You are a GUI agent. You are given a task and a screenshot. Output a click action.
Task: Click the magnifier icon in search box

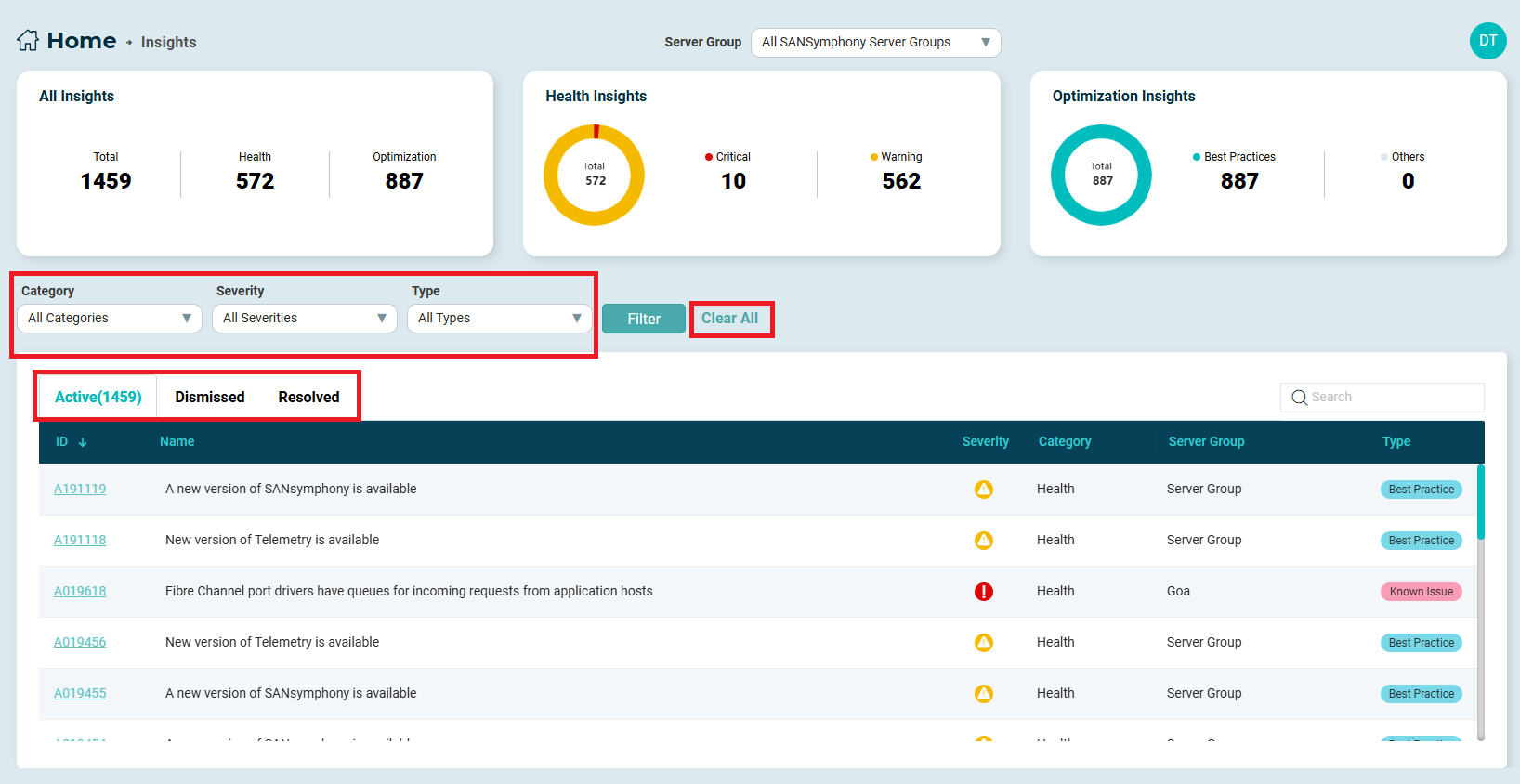(1299, 398)
